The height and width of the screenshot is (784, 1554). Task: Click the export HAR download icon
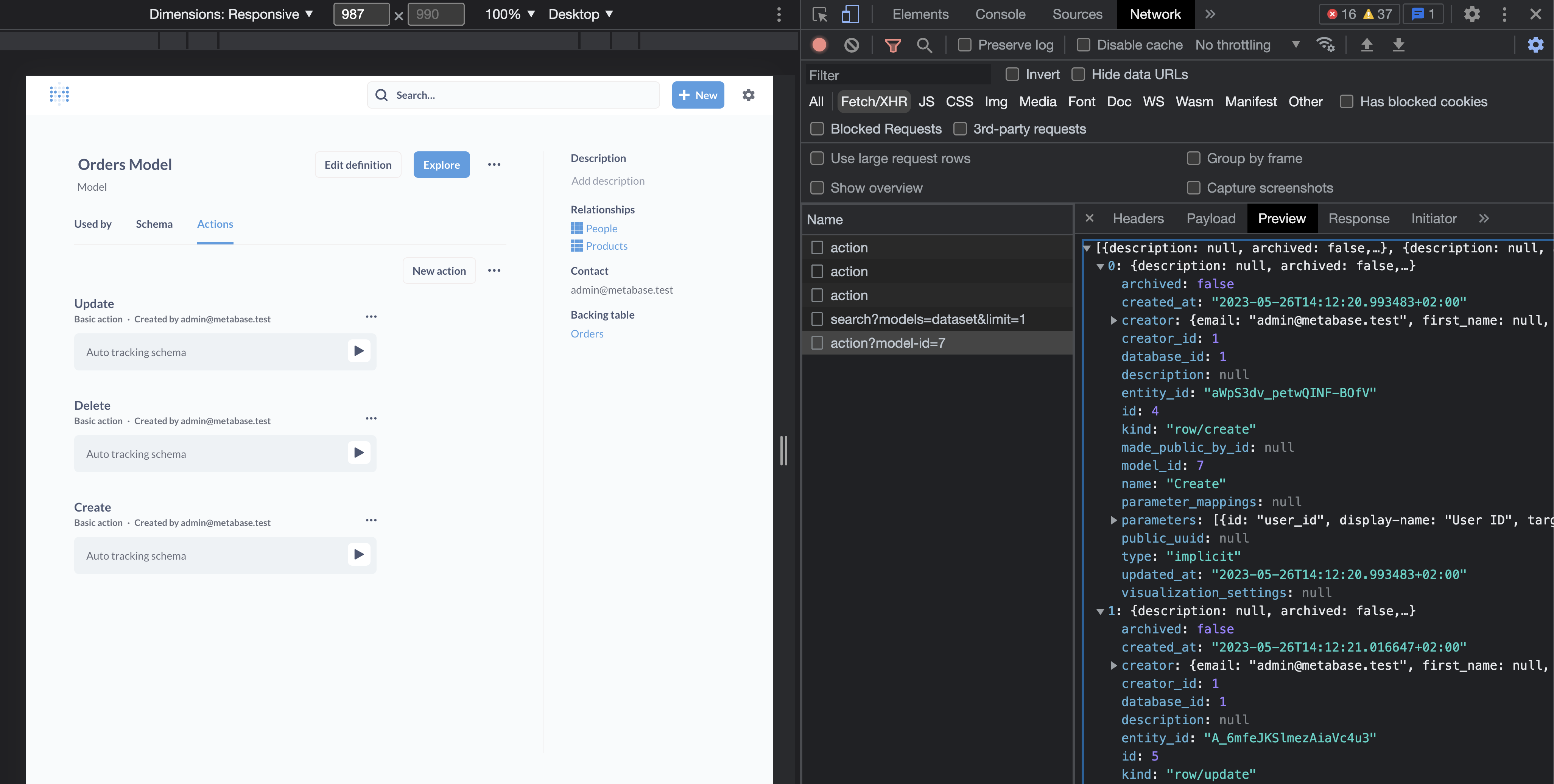1399,45
